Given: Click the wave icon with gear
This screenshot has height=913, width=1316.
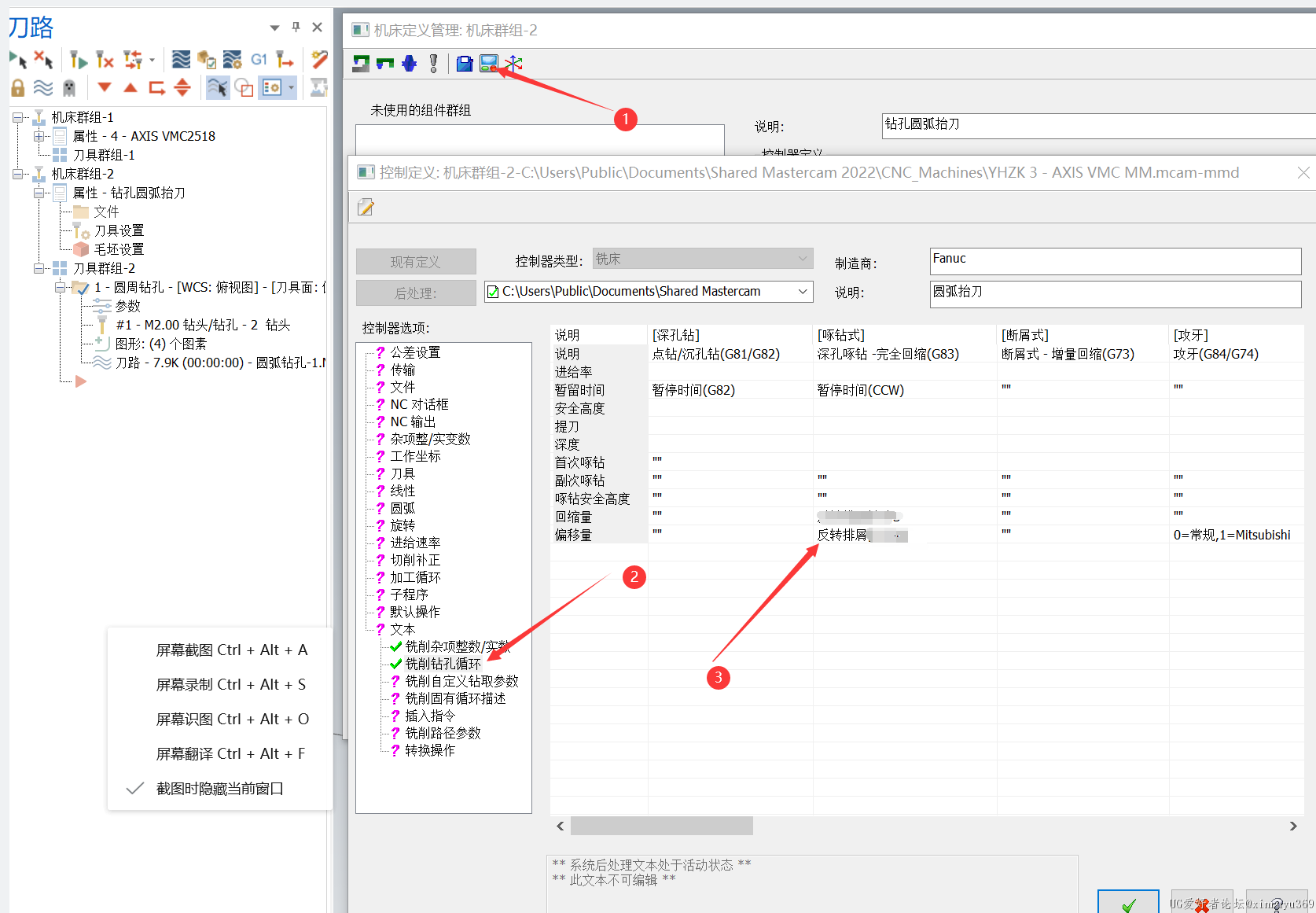Looking at the screenshot, I should tap(233, 60).
